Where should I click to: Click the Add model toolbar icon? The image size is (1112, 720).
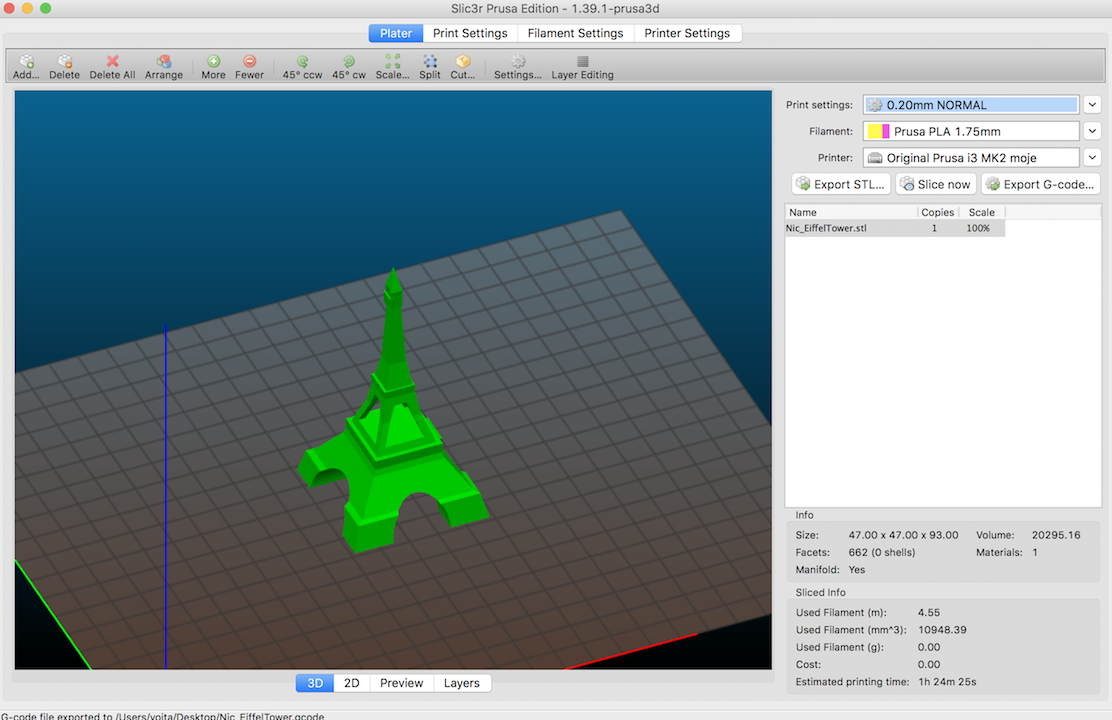point(27,62)
